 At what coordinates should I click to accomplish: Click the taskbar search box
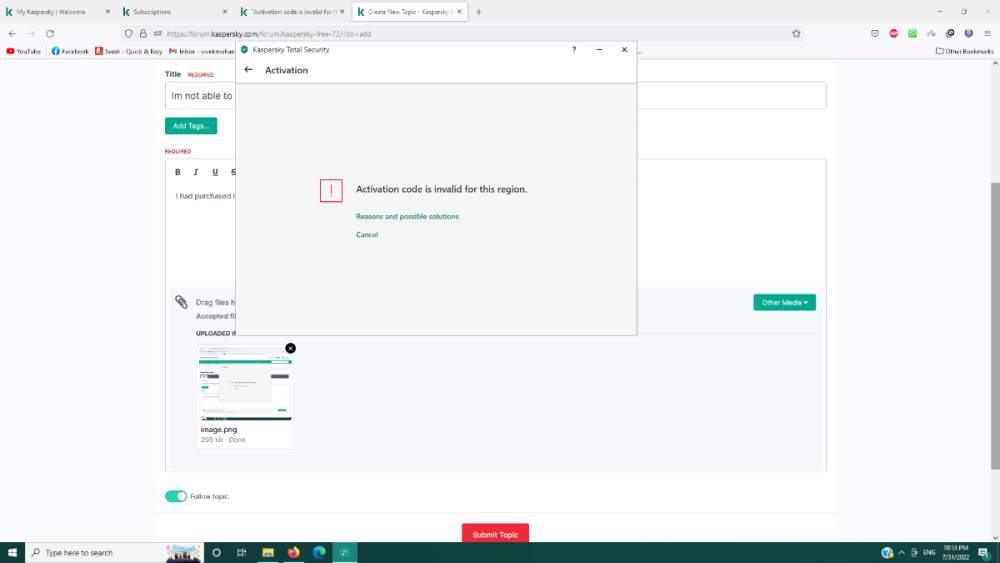(115, 553)
